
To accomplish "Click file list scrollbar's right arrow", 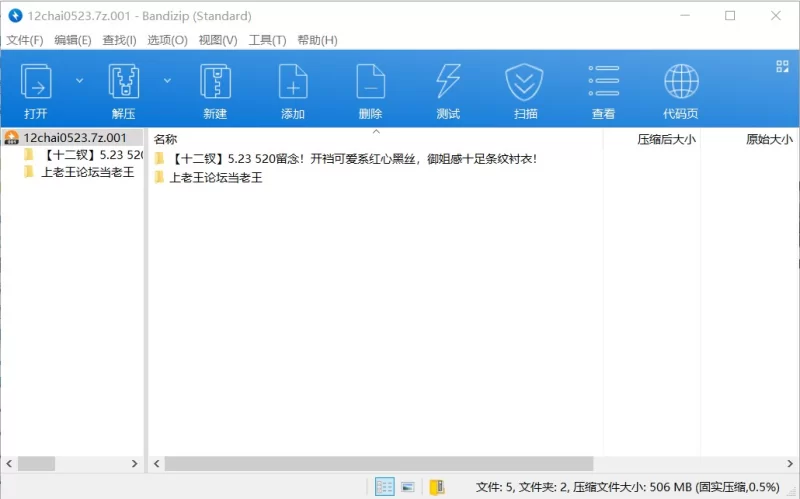I will point(790,464).
